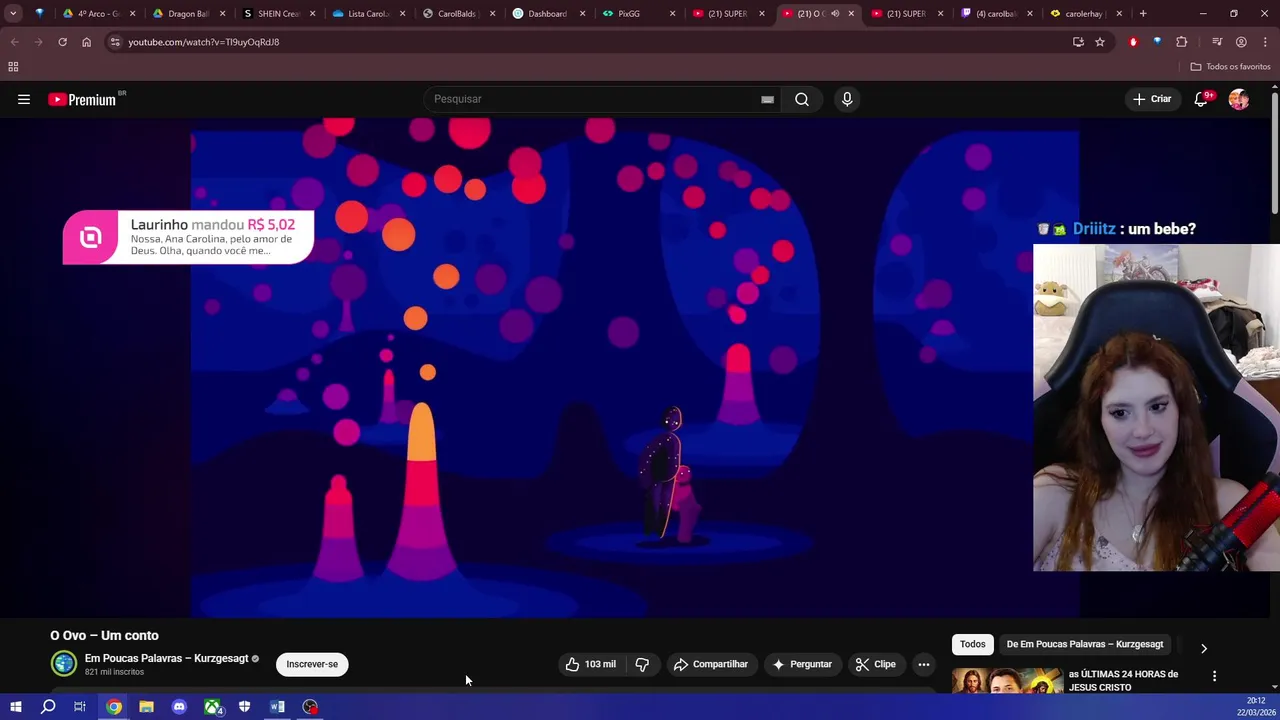
Task: Open Em Poucas Palavras – Kurzgesagt channel link
Action: [166, 658]
